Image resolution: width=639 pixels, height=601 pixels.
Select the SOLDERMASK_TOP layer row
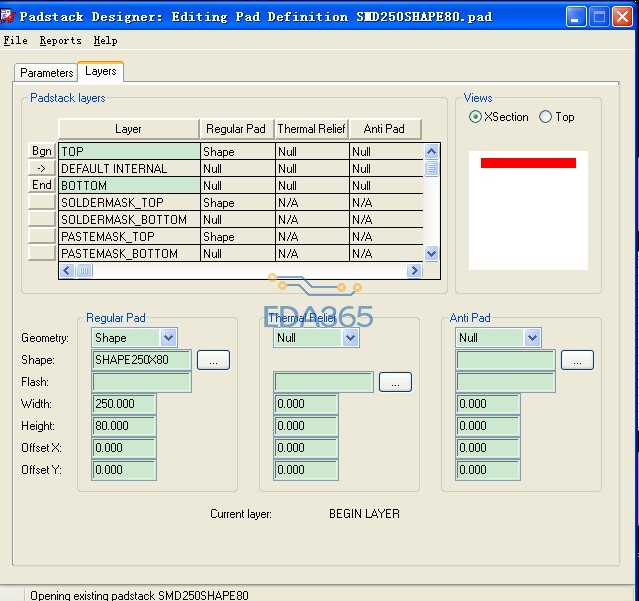(128, 202)
